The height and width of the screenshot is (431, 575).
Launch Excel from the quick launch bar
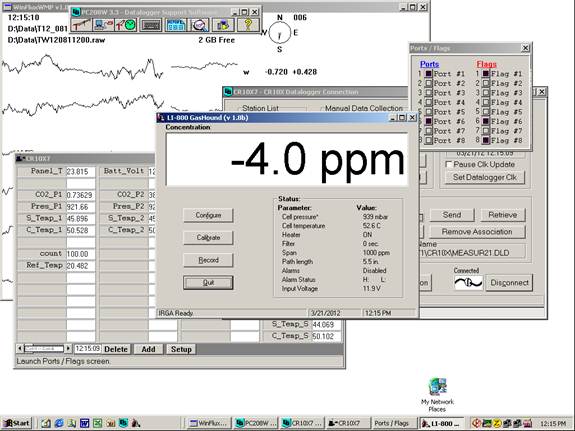(97, 423)
